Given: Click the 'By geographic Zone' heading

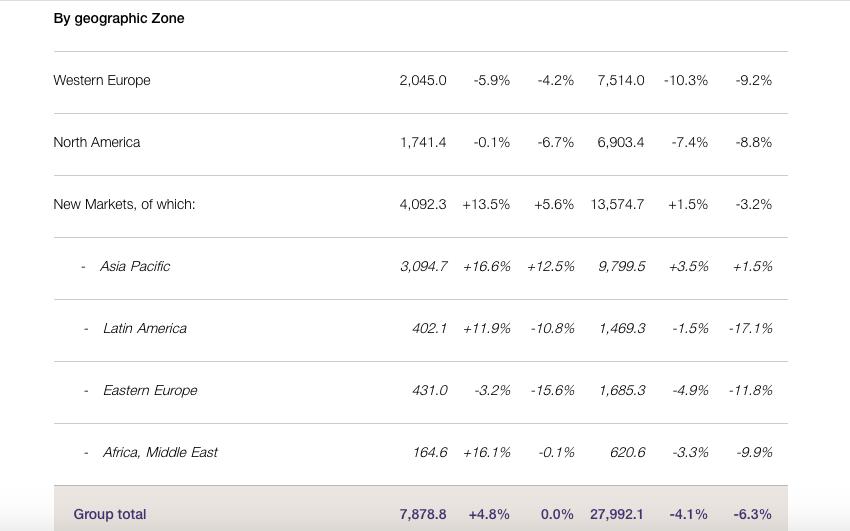Looking at the screenshot, I should [x=119, y=18].
